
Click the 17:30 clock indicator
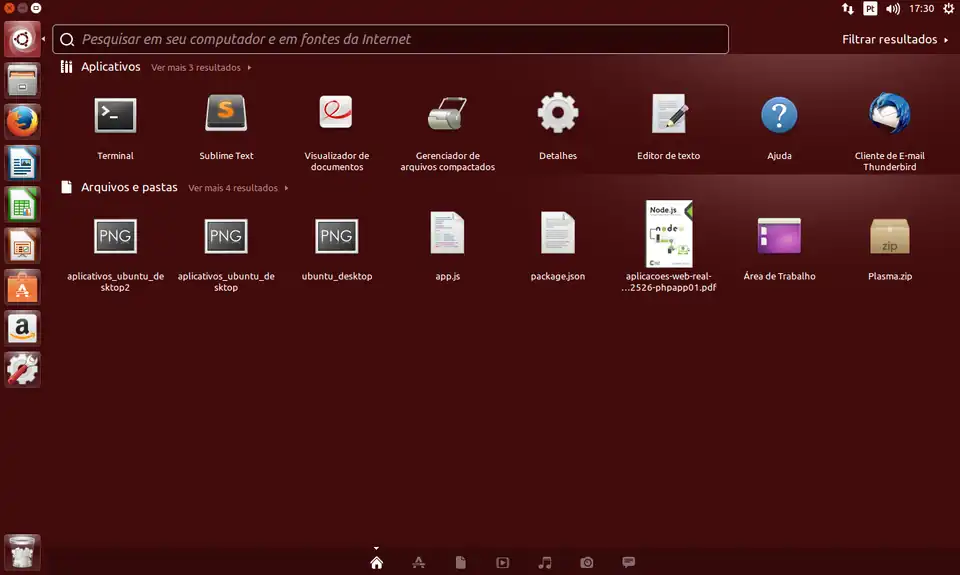tap(921, 9)
